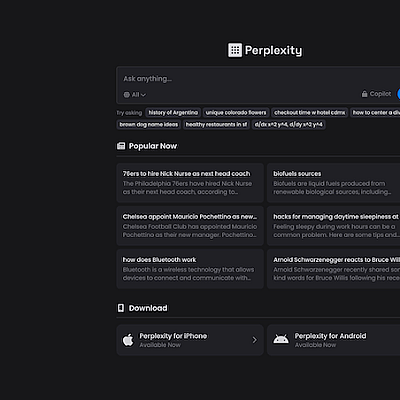Screen dimensions: 400x400
Task: Open Arnold Schwarzenegger reacts to Bruce Willis card
Action: 333,269
